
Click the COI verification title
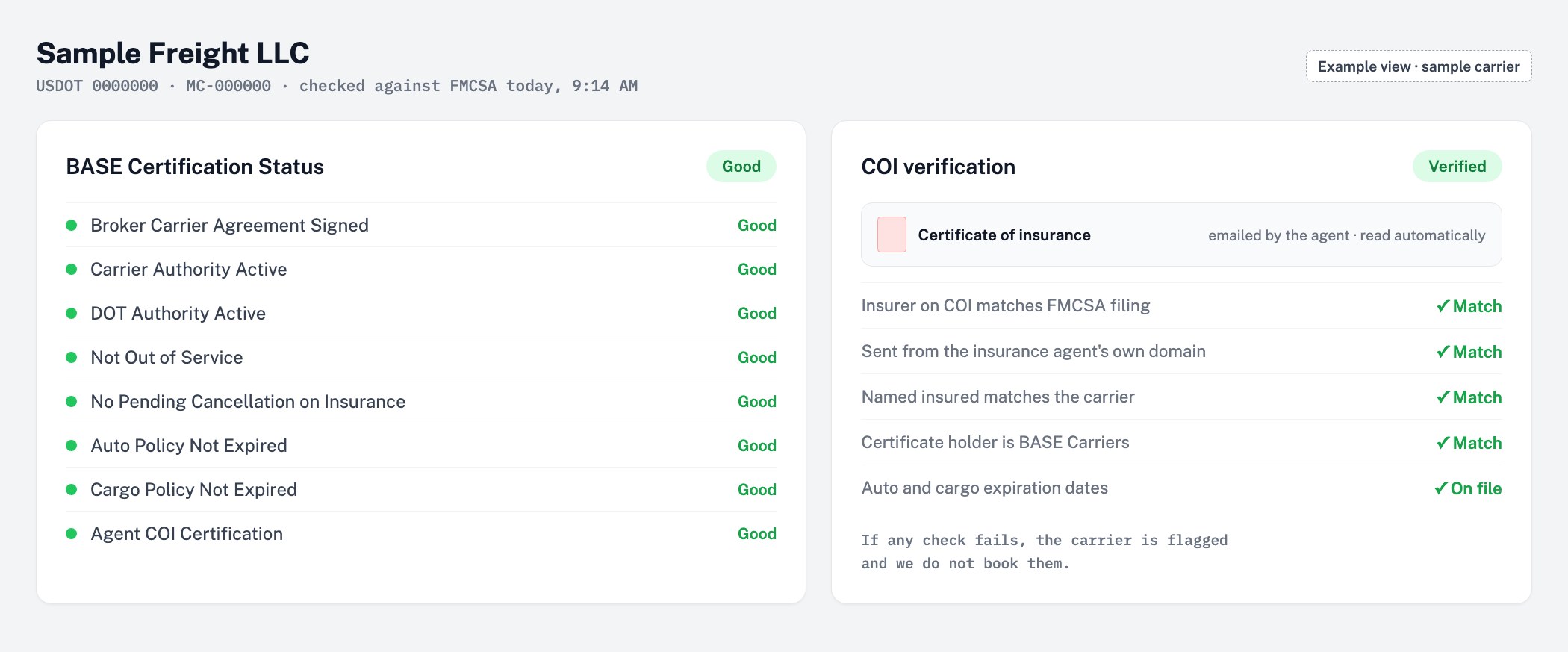(939, 166)
